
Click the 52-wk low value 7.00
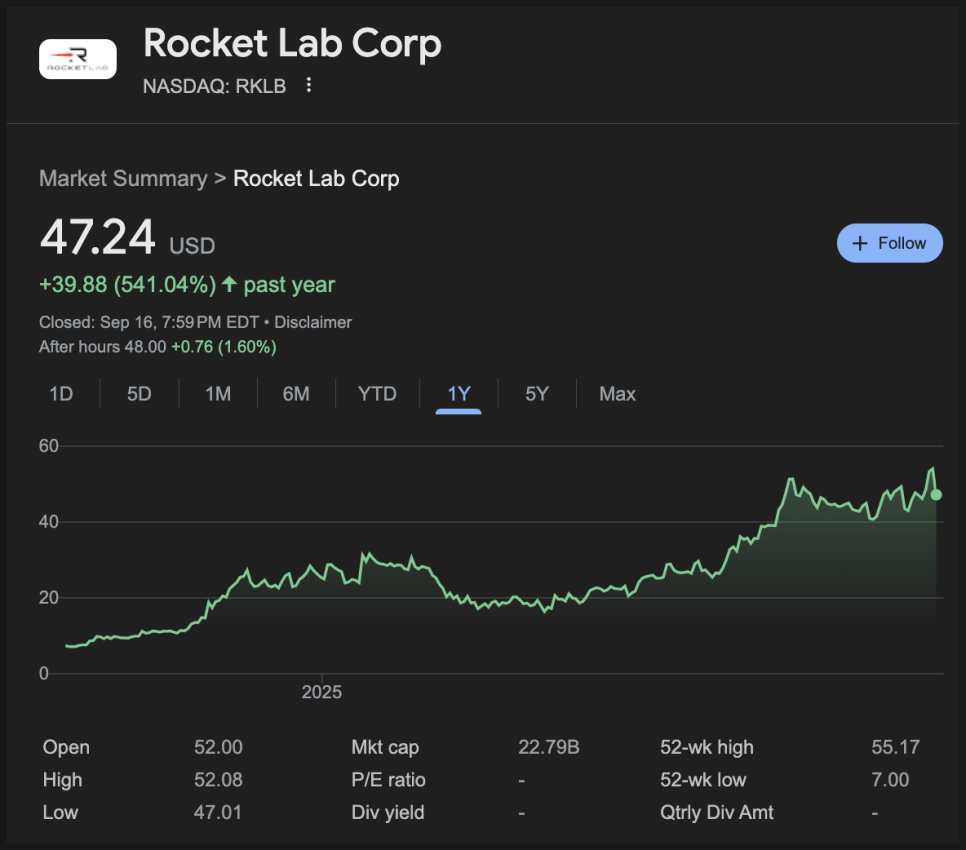(x=890, y=780)
